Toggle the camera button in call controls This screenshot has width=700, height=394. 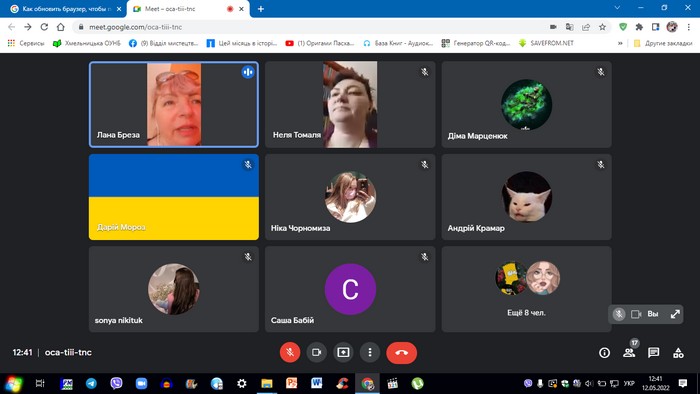pyautogui.click(x=317, y=353)
